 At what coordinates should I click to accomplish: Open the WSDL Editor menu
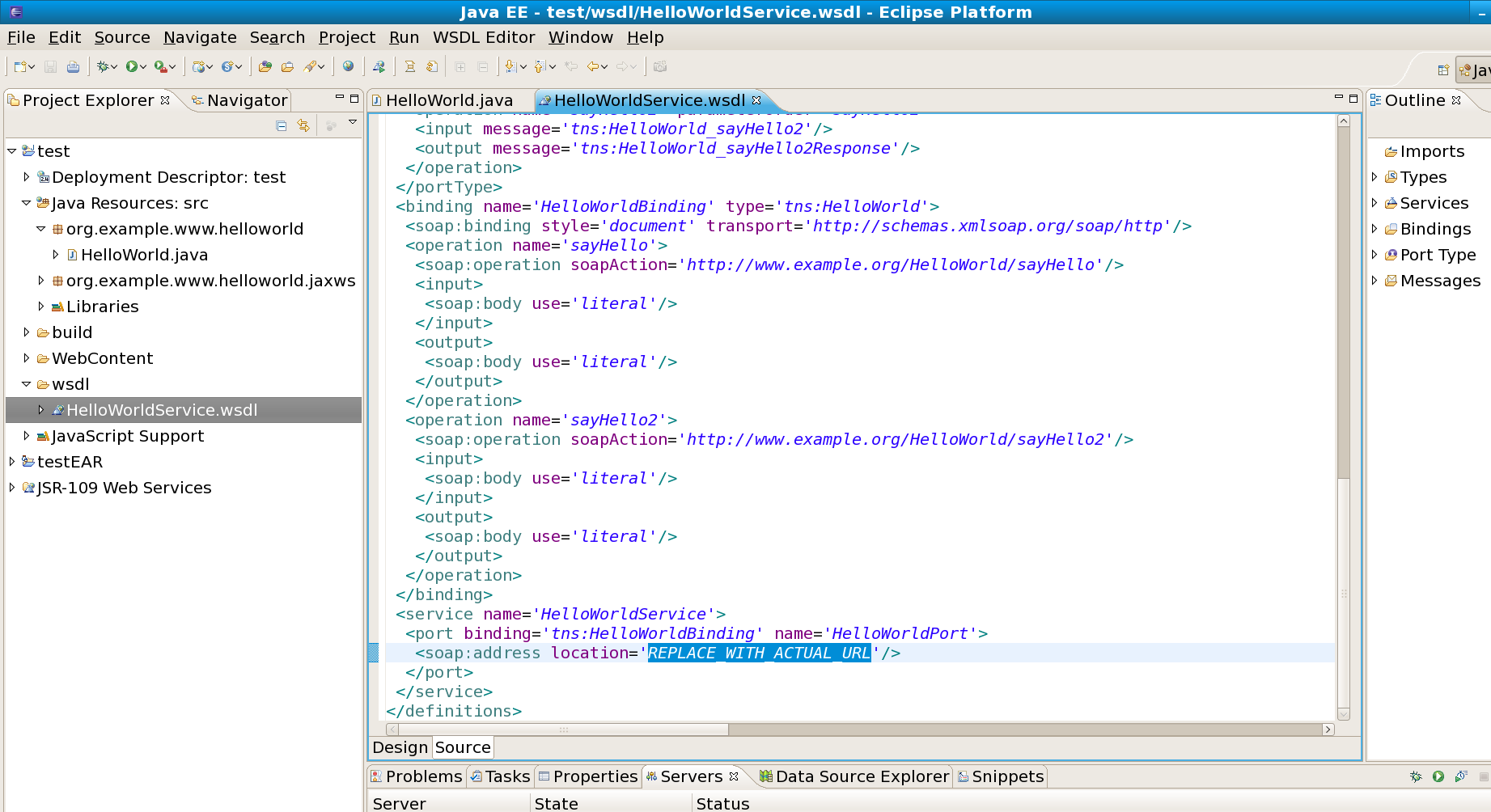coord(484,37)
